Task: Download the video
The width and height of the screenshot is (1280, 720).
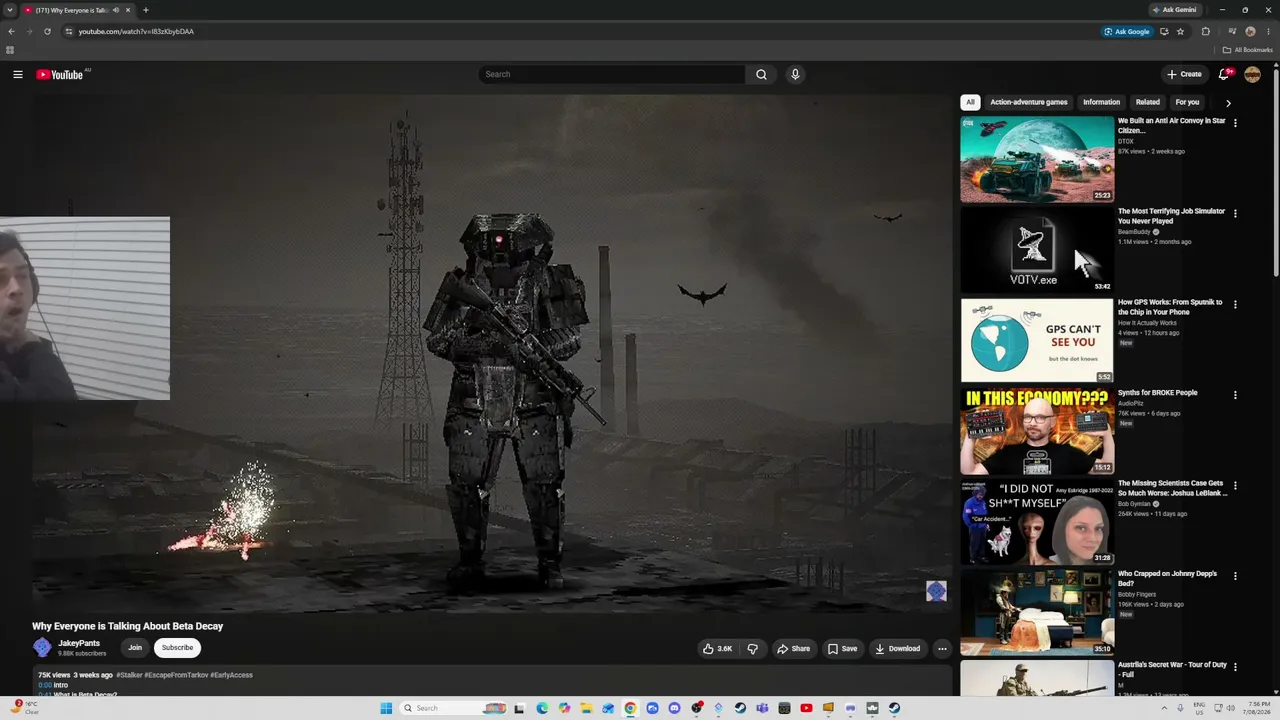Action: 898,648
